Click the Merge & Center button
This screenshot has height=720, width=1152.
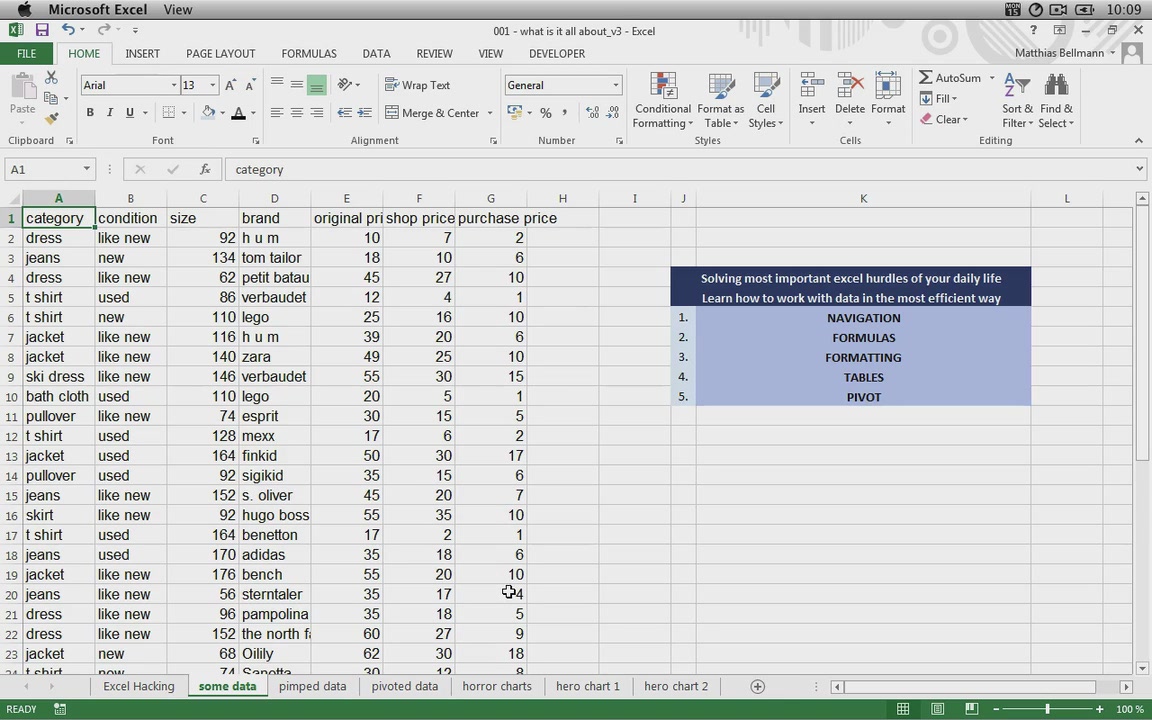coord(432,112)
